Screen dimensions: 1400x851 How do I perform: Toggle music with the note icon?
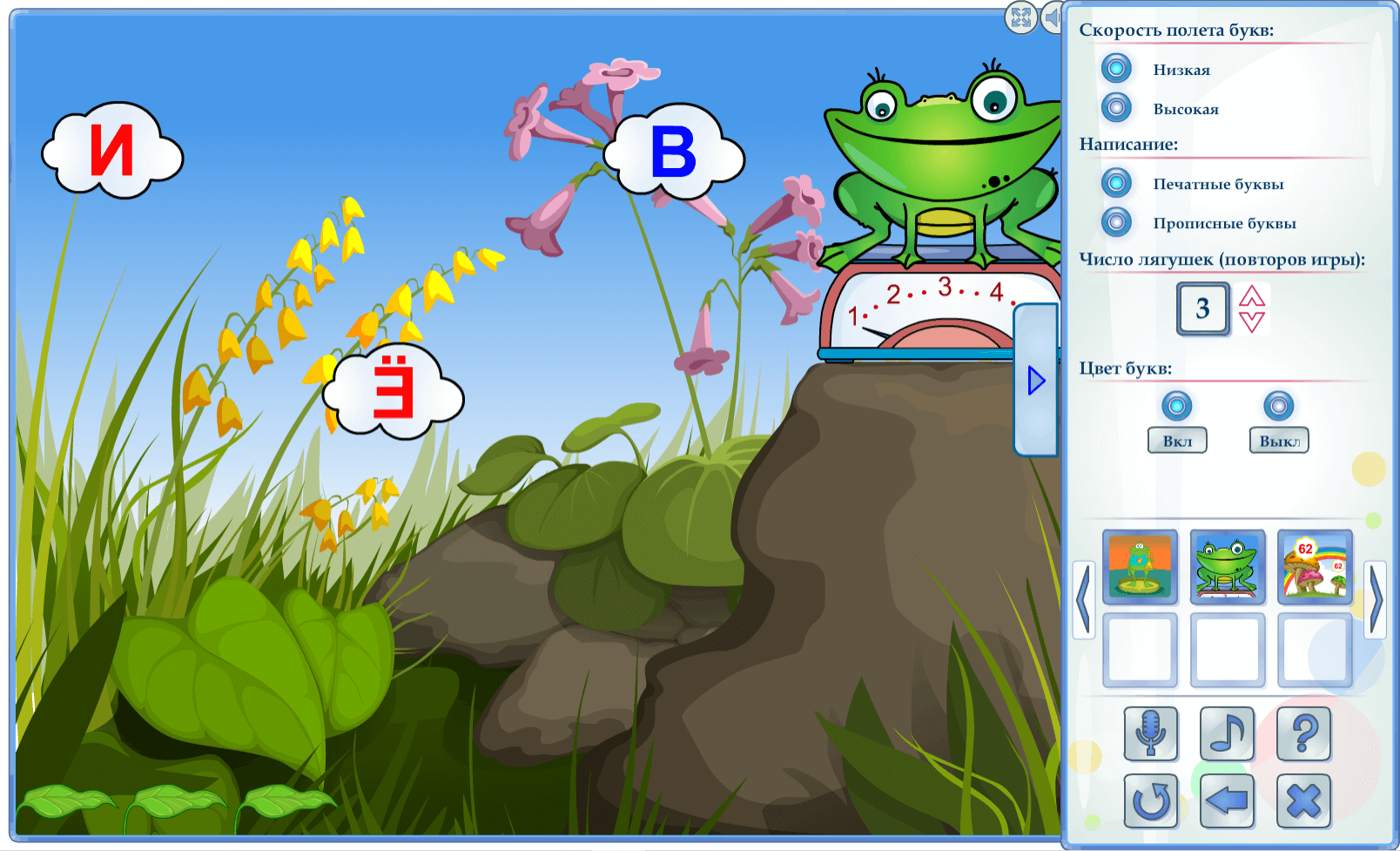point(1228,733)
